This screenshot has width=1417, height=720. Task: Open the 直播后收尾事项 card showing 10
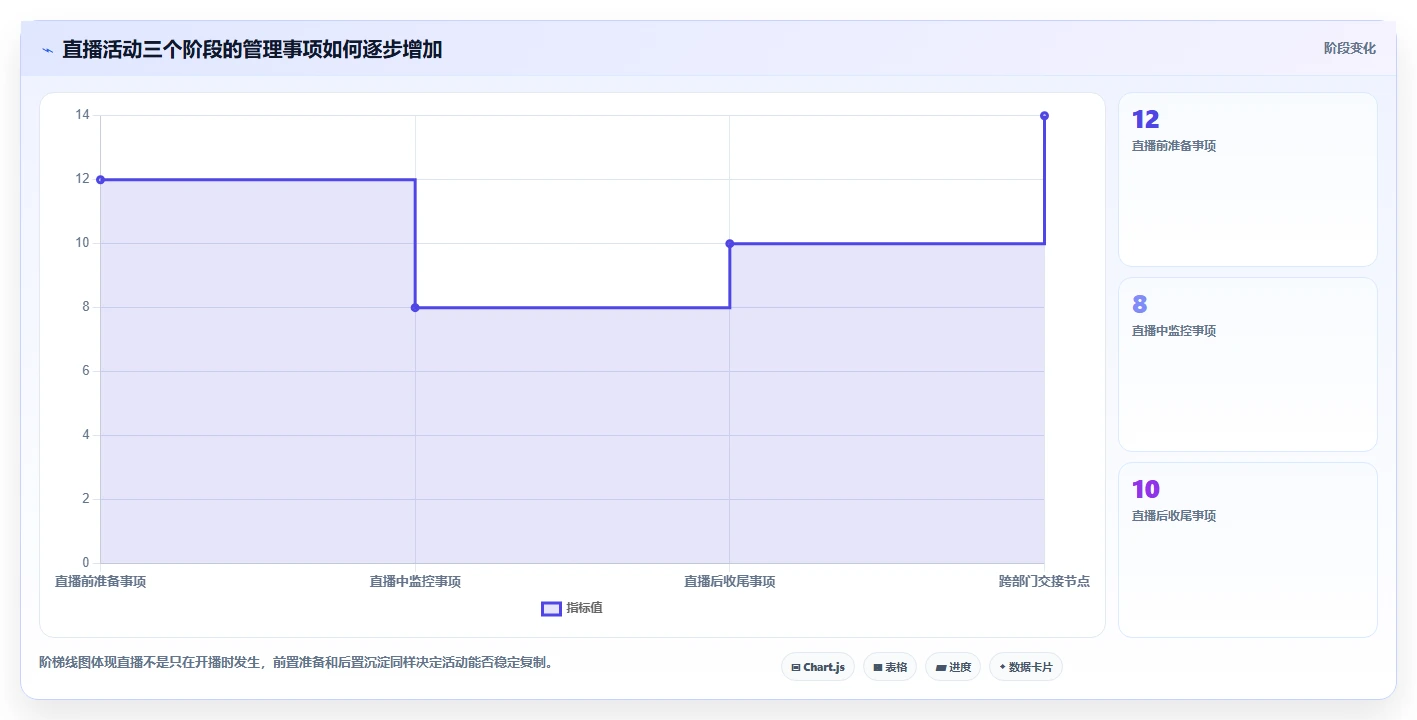pyautogui.click(x=1247, y=550)
